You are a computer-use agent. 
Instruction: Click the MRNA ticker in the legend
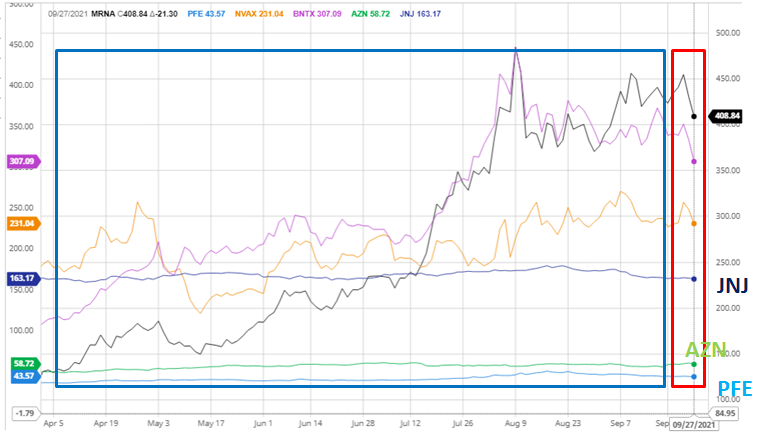(x=103, y=14)
